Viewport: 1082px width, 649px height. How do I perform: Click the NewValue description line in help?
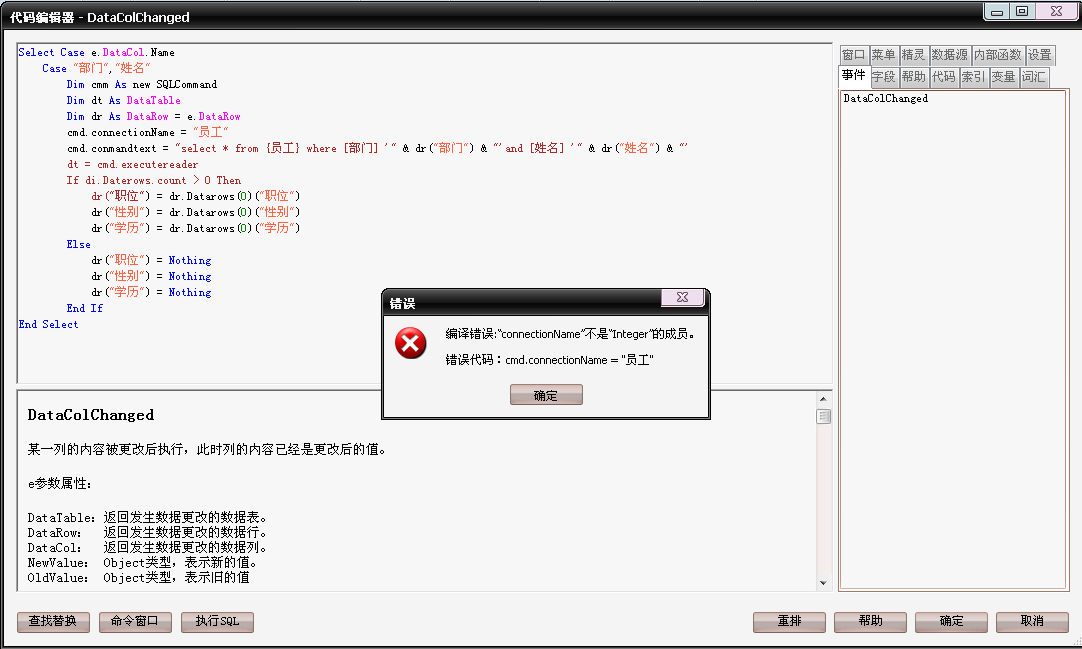142,563
